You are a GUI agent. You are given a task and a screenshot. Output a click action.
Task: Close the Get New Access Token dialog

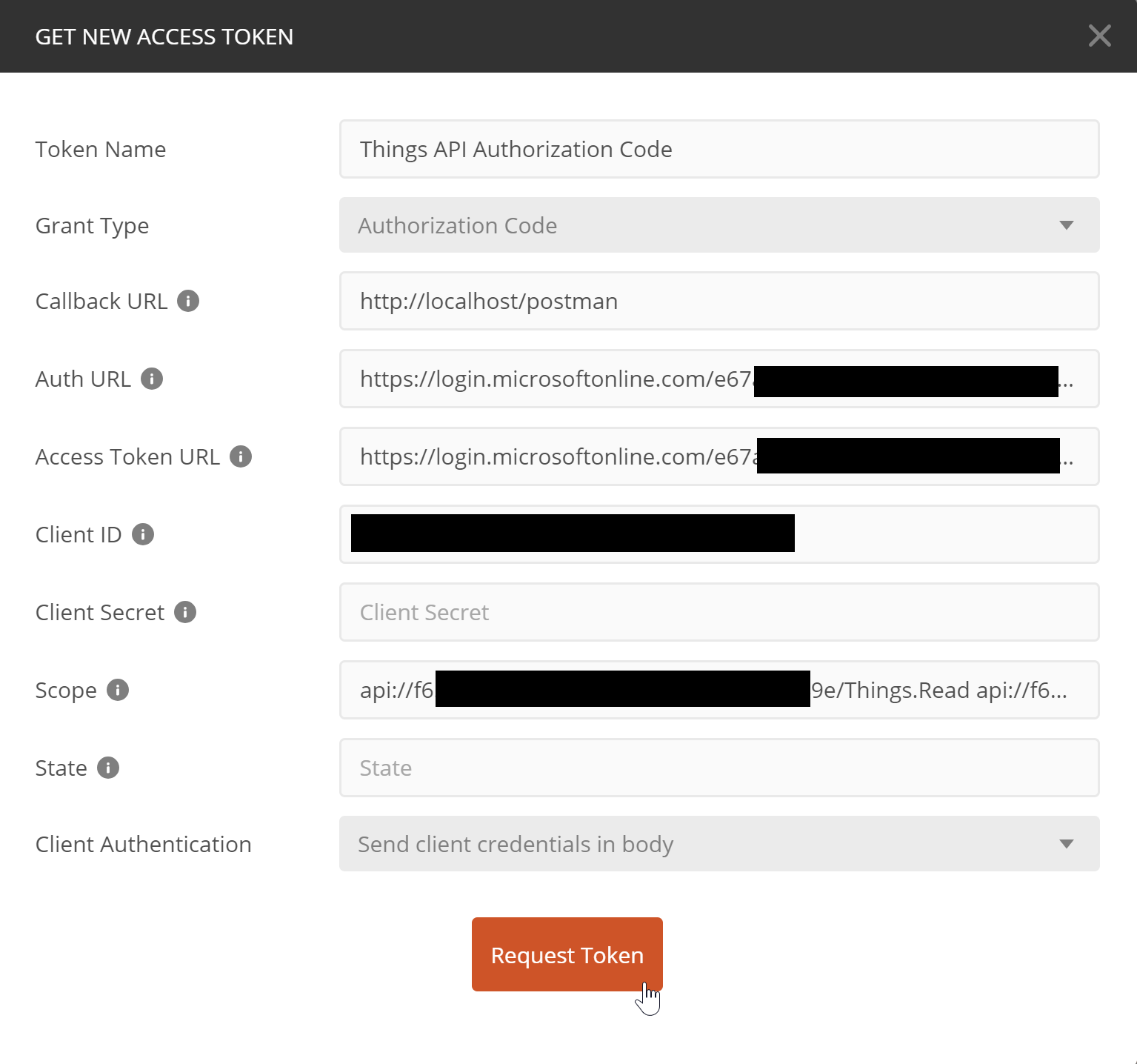pyautogui.click(x=1100, y=36)
